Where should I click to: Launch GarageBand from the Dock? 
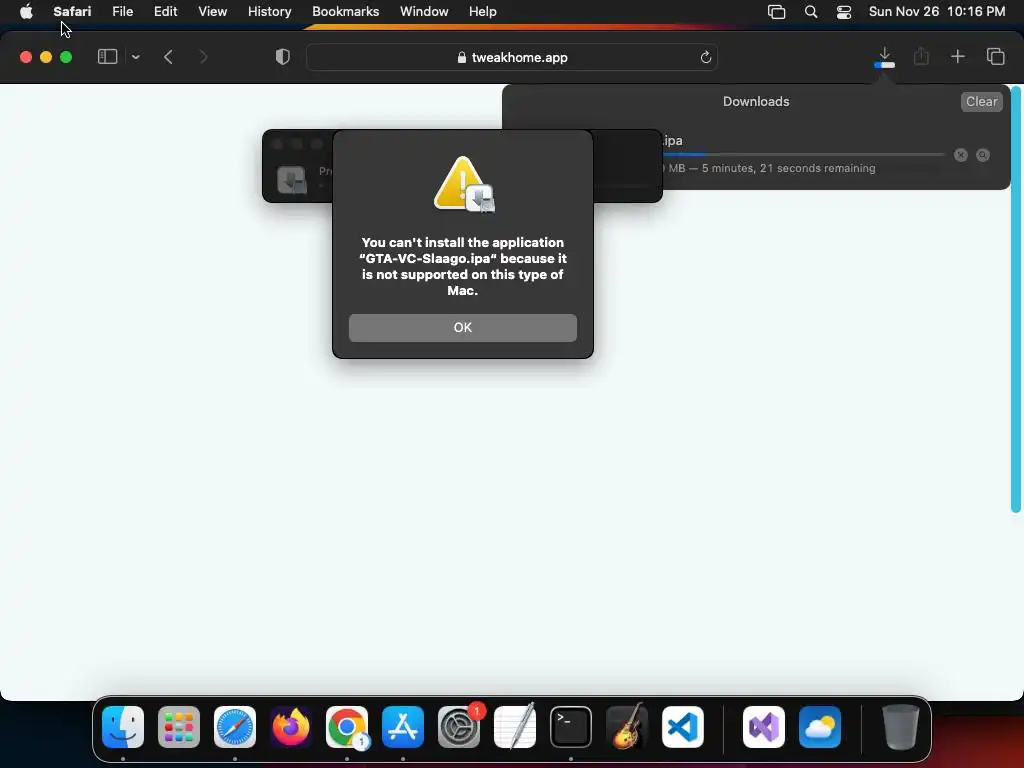click(627, 727)
